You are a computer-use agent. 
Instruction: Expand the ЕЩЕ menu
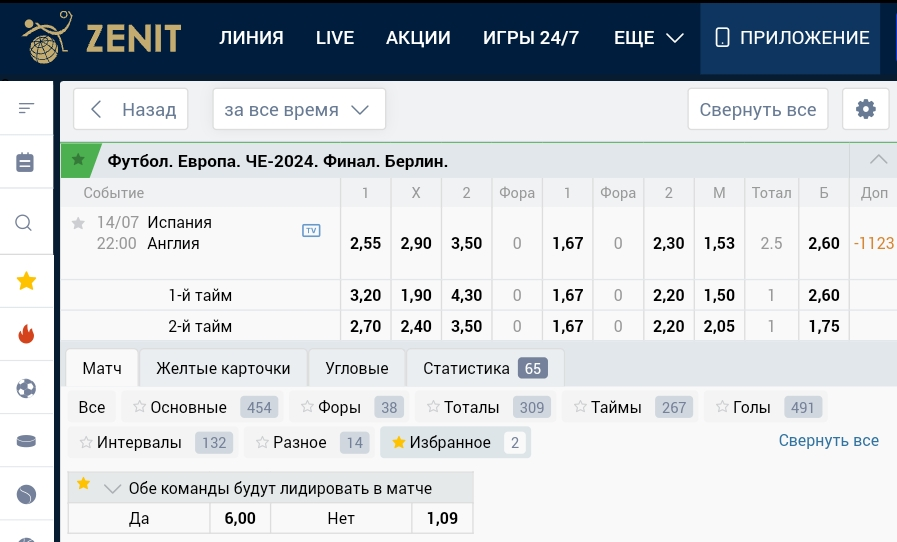tap(649, 38)
